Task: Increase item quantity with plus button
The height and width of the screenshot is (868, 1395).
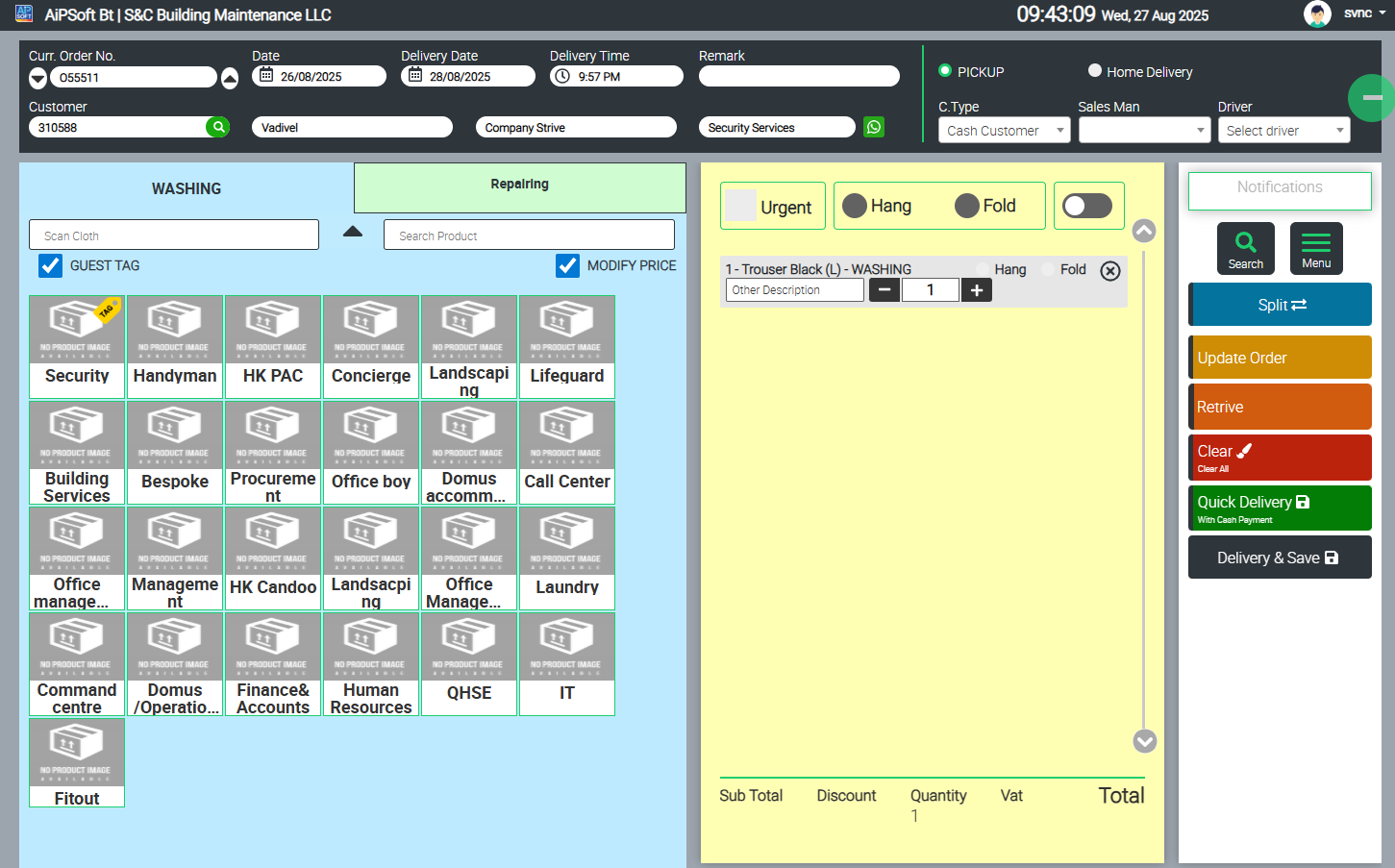Action: point(976,290)
